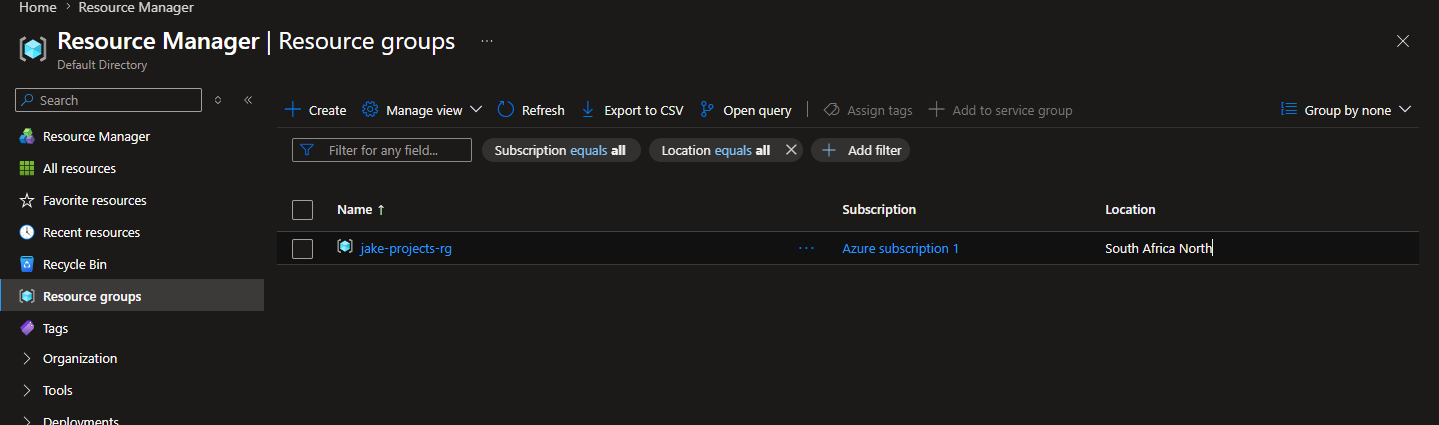
Task: Click the Create button
Action: (316, 110)
